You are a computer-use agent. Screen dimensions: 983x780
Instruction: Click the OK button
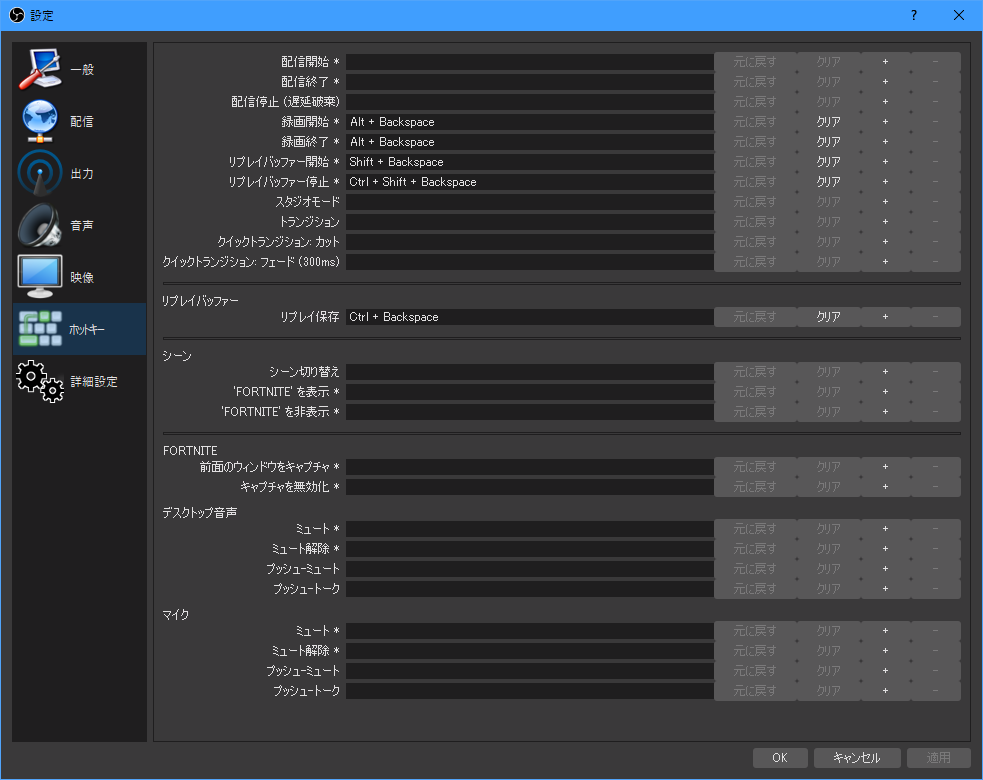pos(780,757)
